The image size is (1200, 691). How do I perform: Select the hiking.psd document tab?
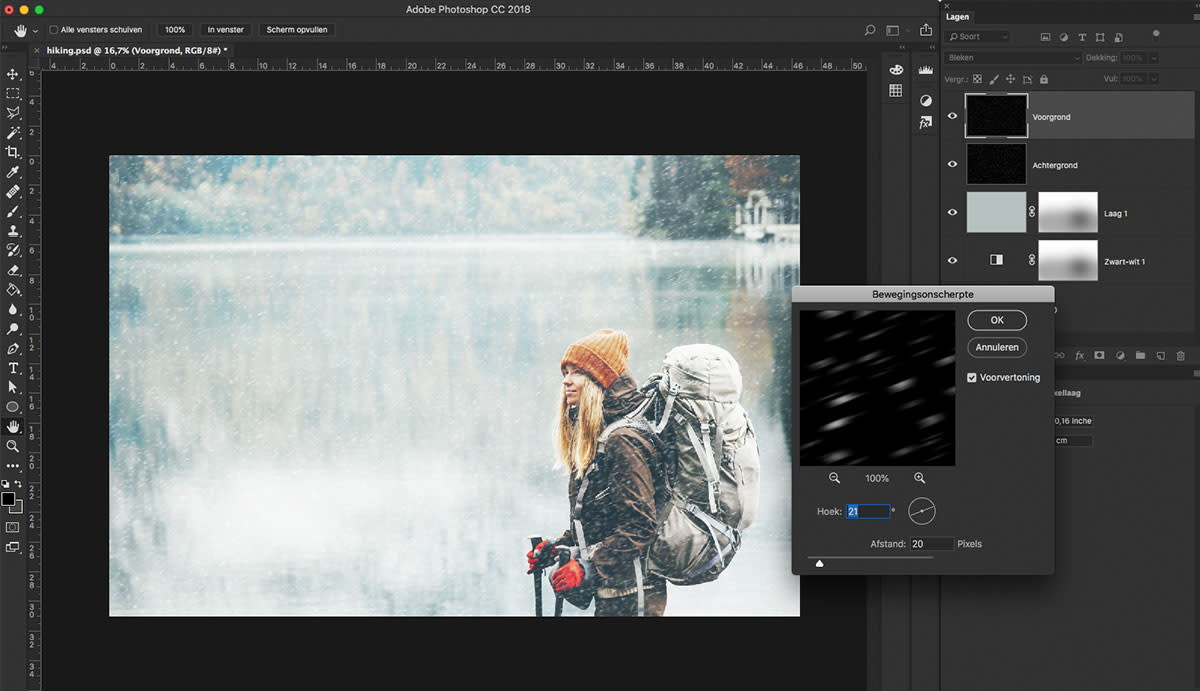(x=137, y=50)
